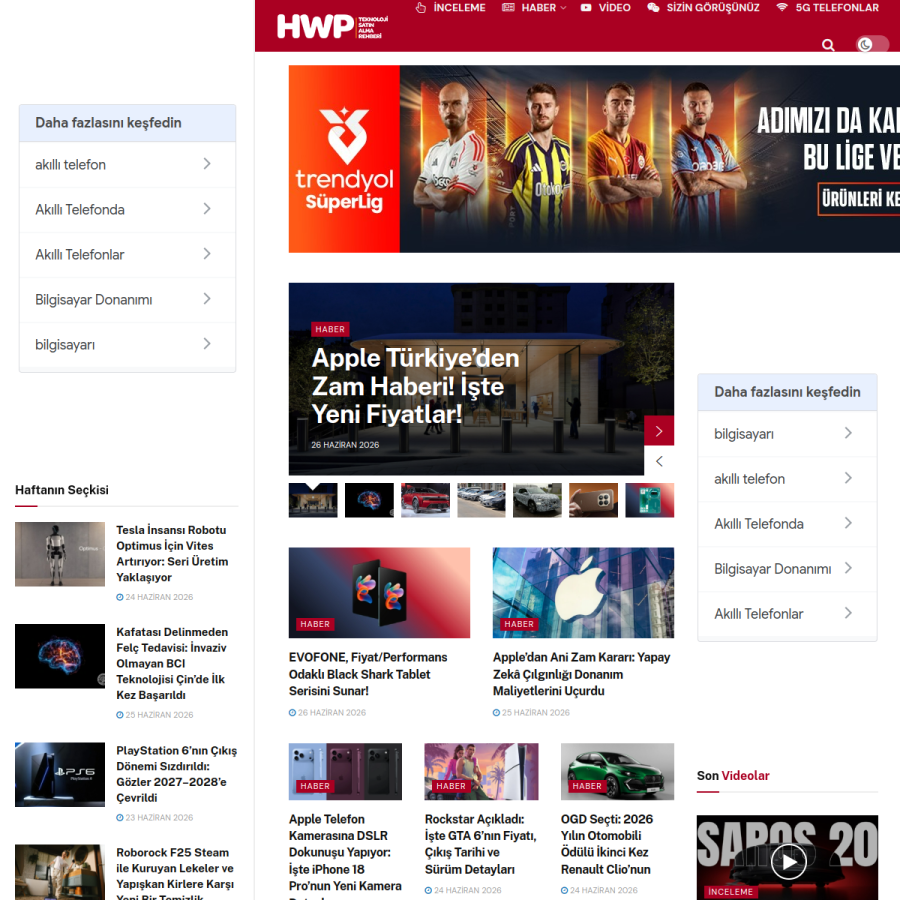The width and height of the screenshot is (900, 900).
Task: Go to next slide with red arrow
Action: [x=659, y=430]
